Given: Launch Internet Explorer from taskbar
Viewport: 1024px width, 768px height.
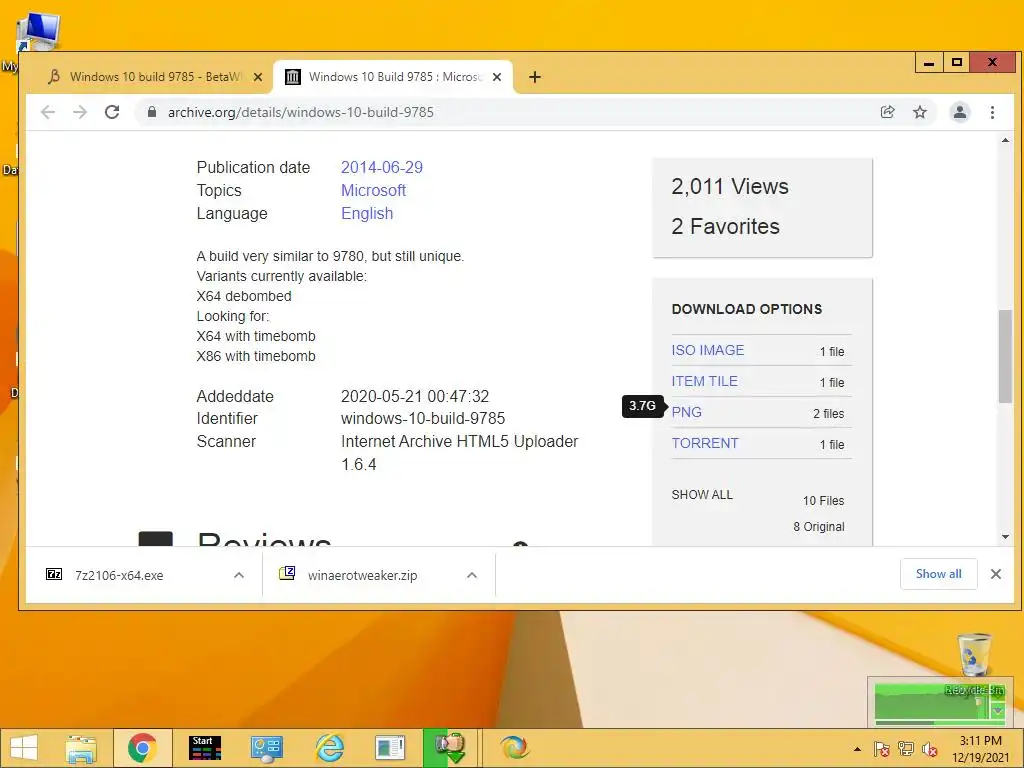Looking at the screenshot, I should (x=329, y=748).
